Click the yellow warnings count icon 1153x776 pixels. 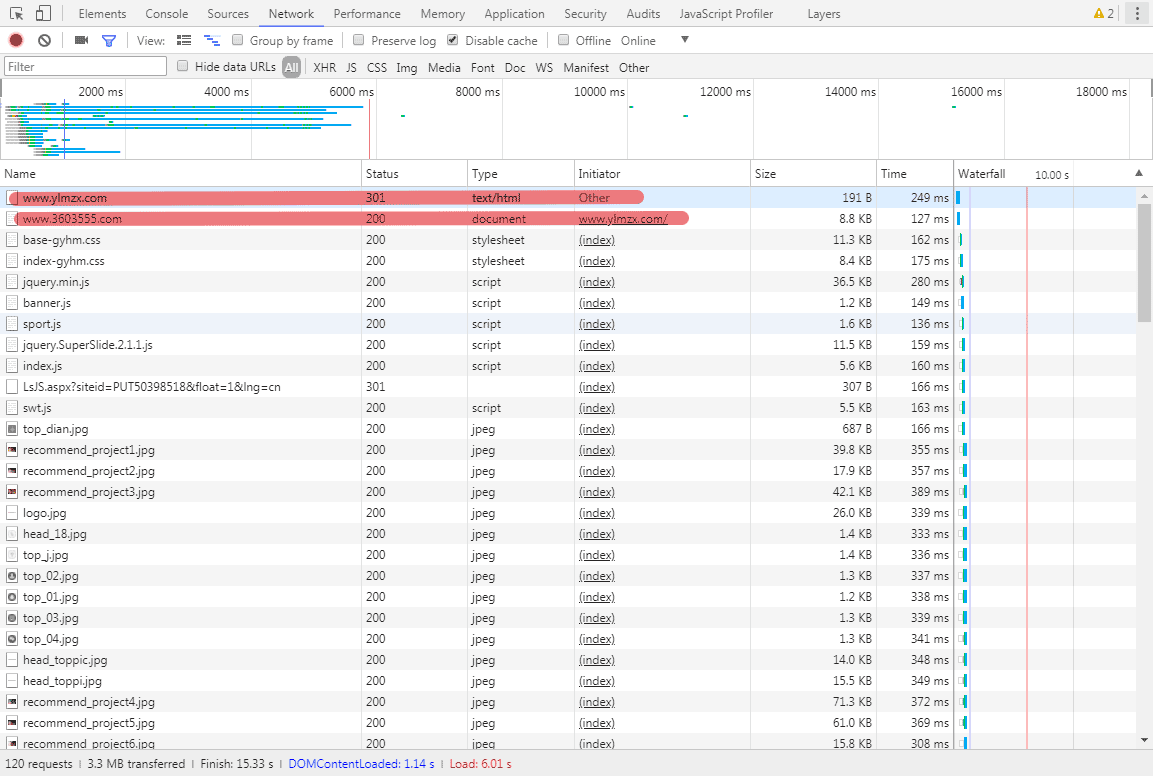coord(1103,14)
